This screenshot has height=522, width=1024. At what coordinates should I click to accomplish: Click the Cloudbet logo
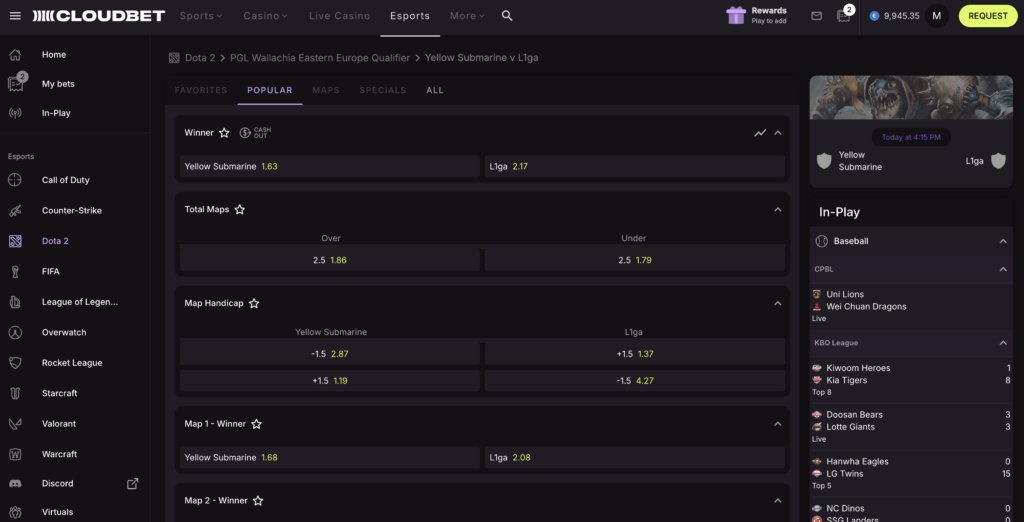coord(99,16)
